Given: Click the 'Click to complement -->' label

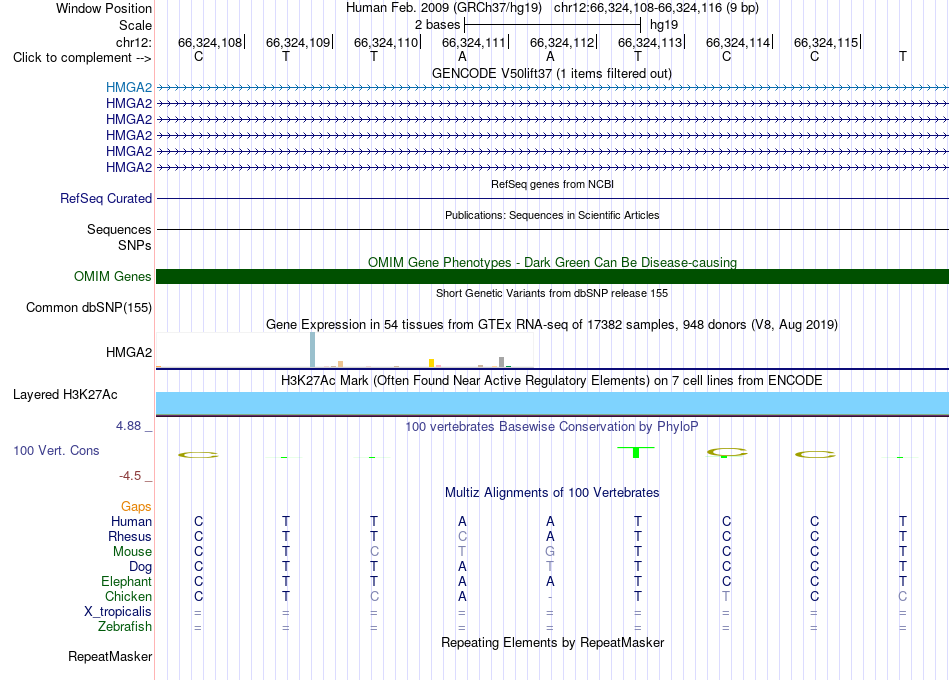Looking at the screenshot, I should coord(82,58).
